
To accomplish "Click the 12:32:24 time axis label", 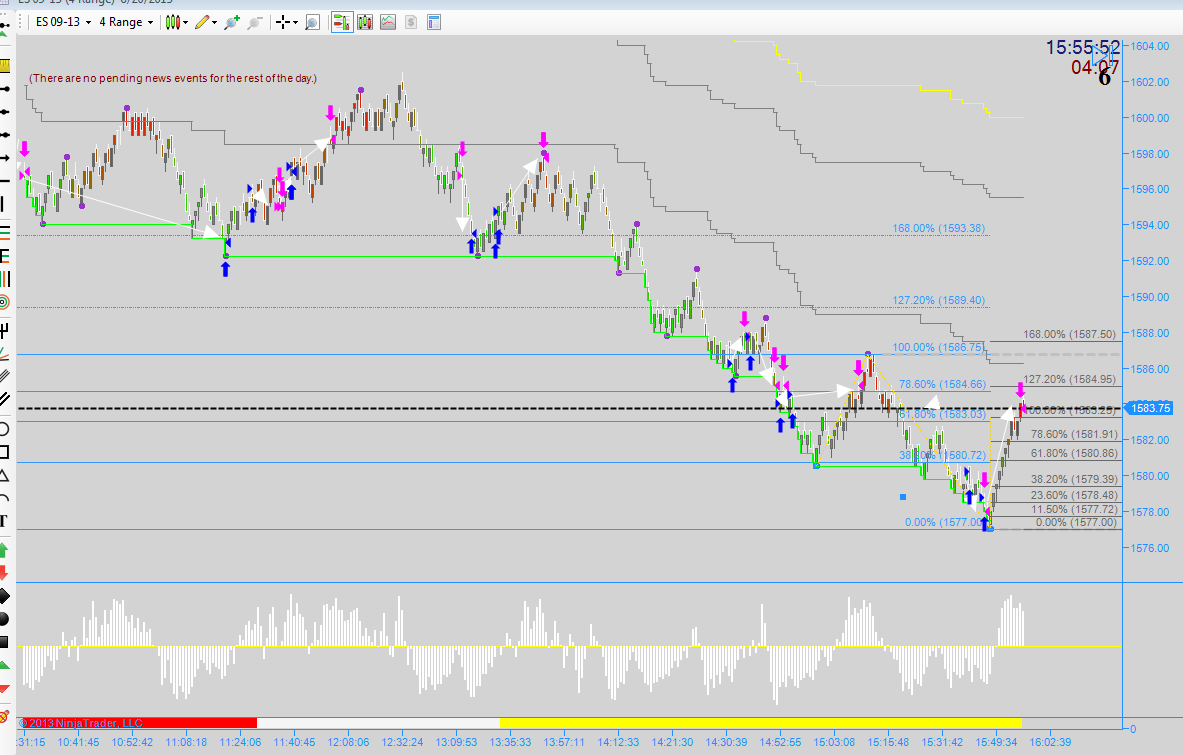I will tap(402, 742).
